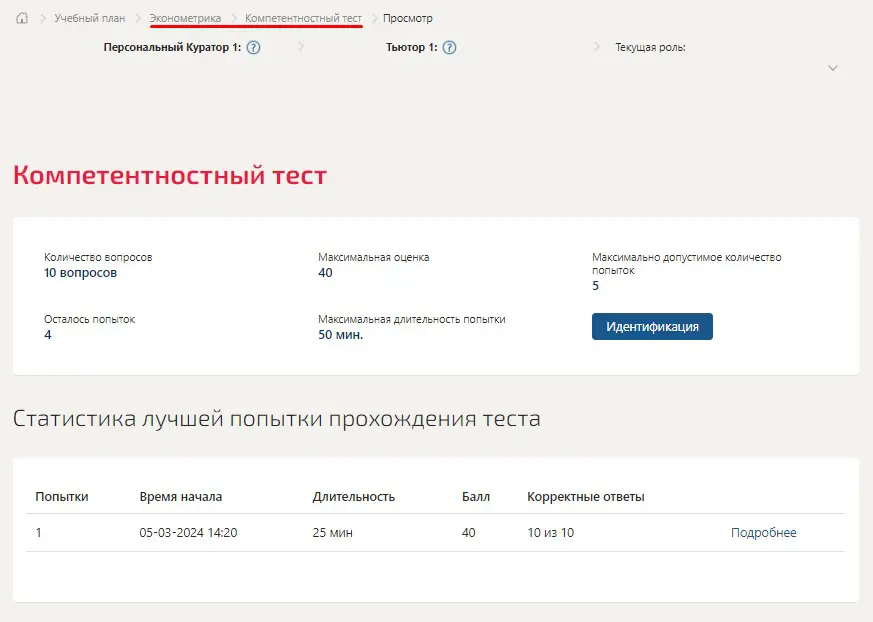Select the Длительность column header
873x622 pixels.
(354, 497)
